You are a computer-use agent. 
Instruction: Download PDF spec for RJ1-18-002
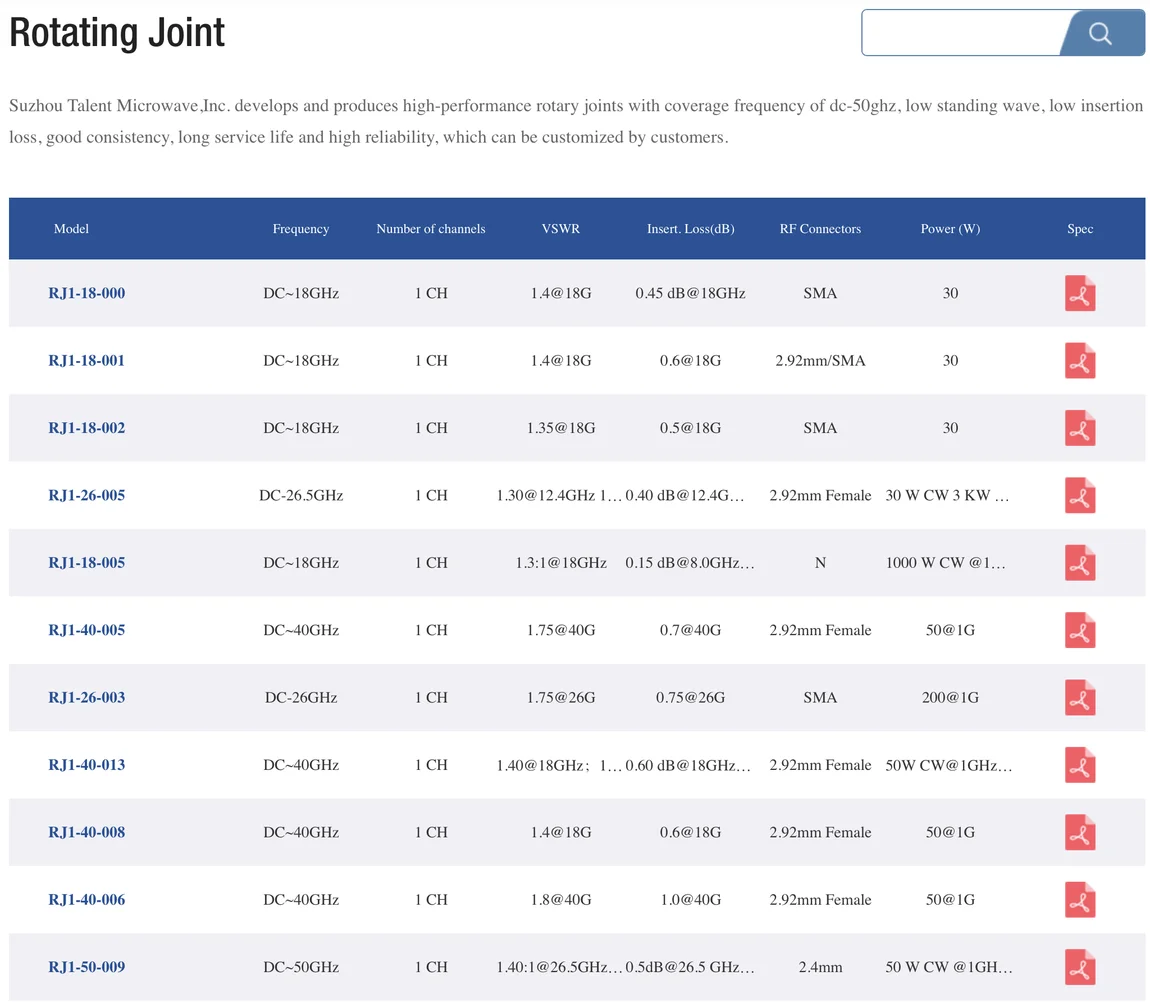[1080, 428]
